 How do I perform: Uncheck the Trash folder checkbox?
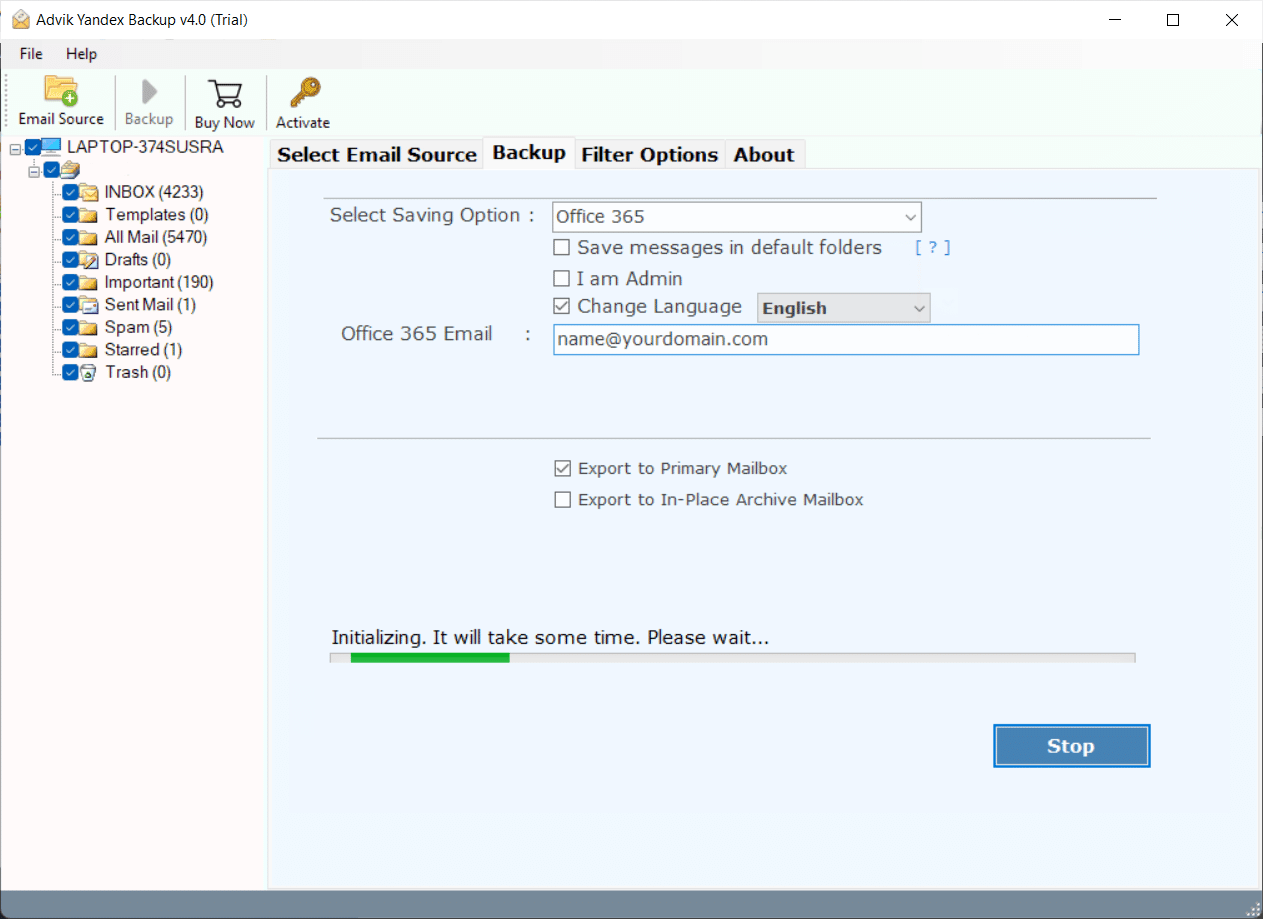tap(70, 372)
